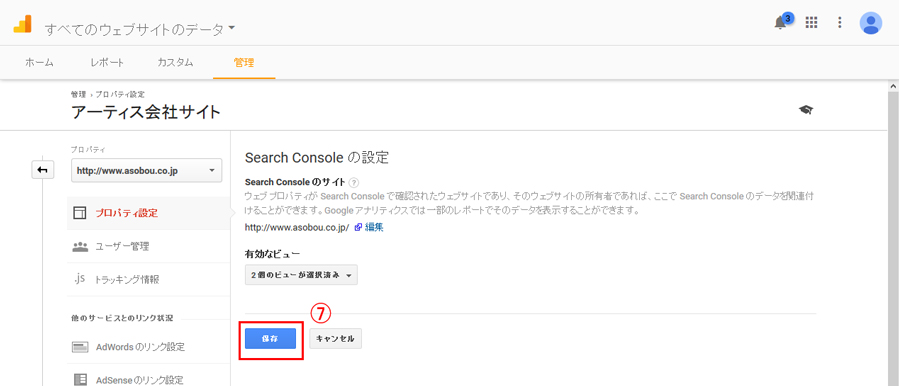
Task: Click the 保存 button
Action: pos(270,338)
